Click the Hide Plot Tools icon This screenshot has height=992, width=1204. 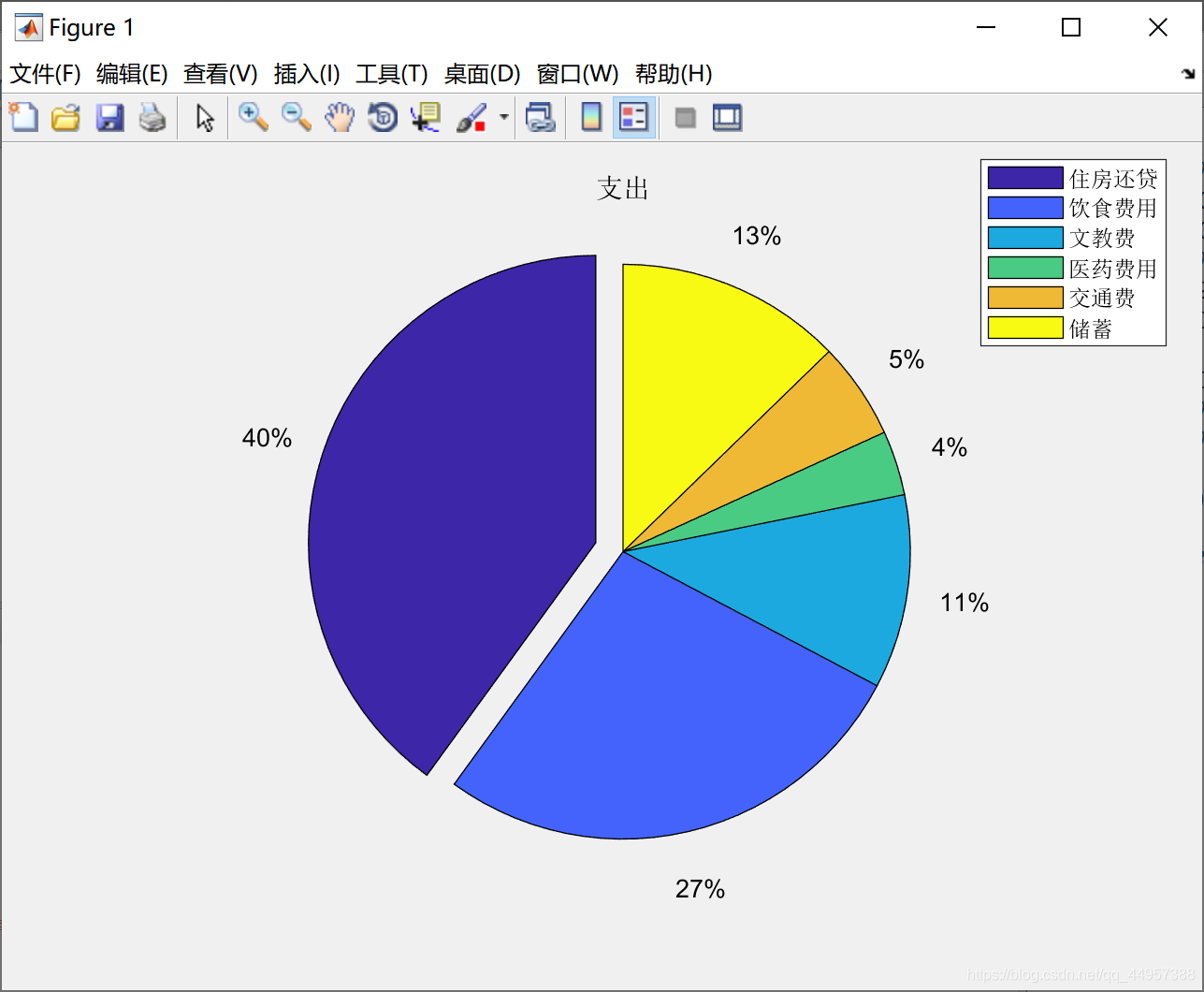pos(686,117)
